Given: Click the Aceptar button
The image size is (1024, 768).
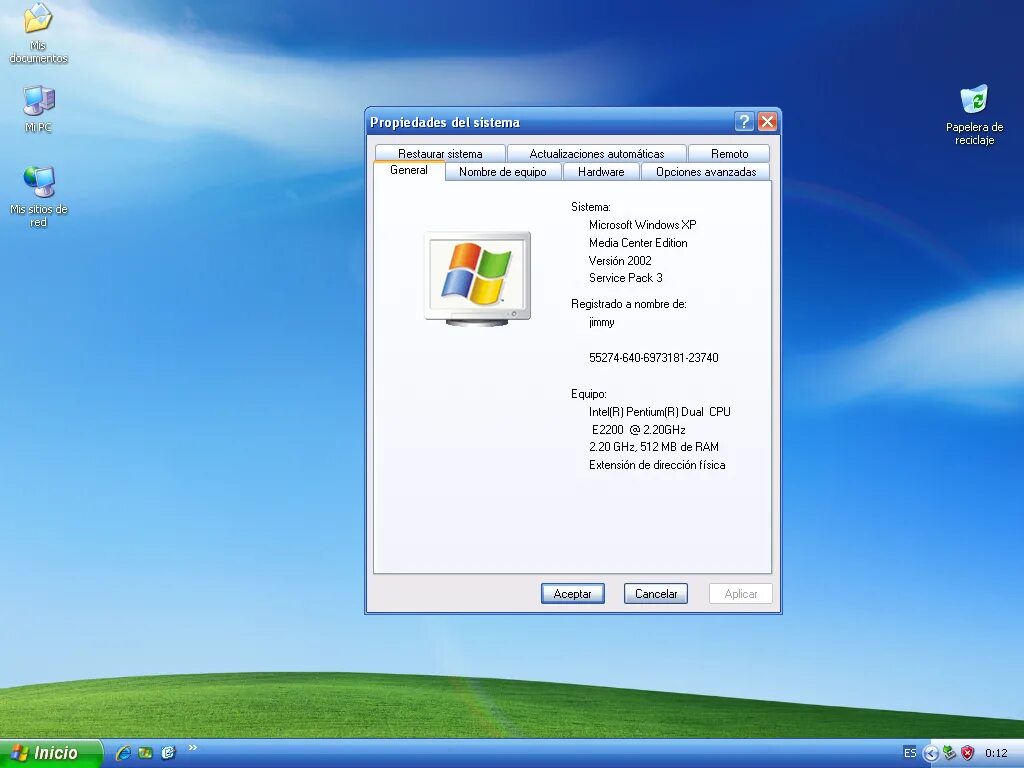Looking at the screenshot, I should pos(573,594).
